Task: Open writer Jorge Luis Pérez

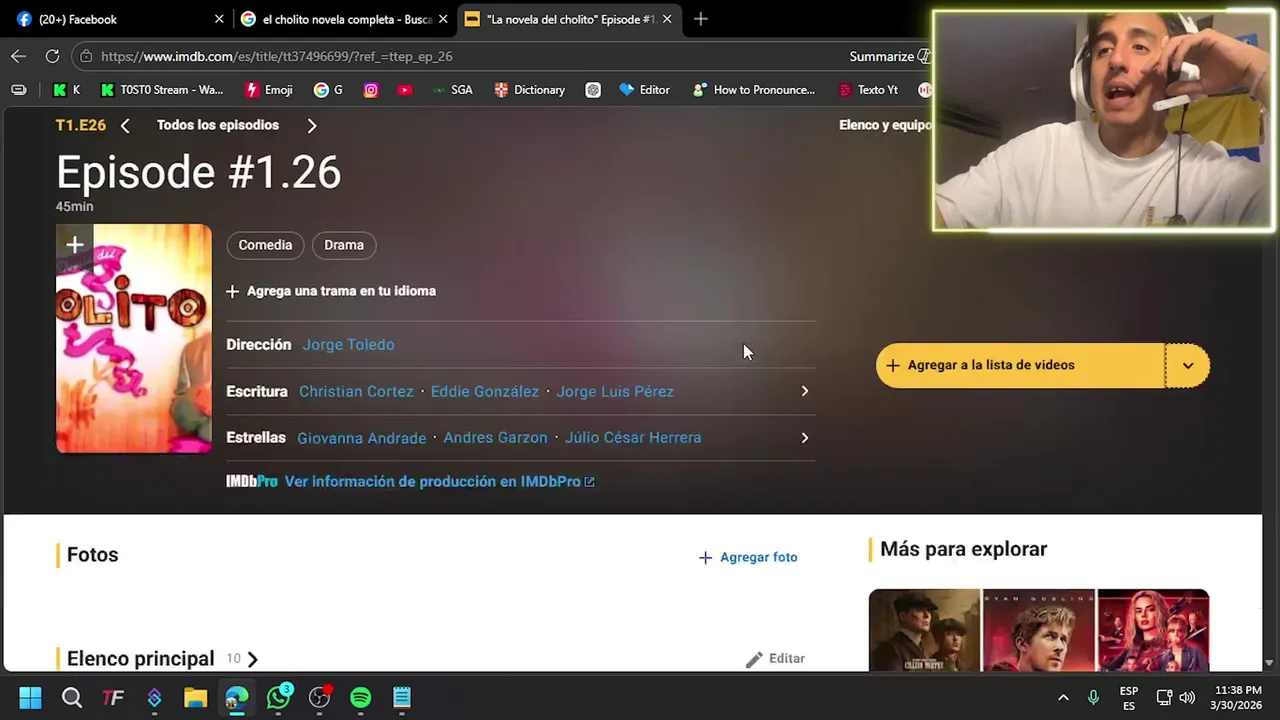Action: click(x=615, y=391)
